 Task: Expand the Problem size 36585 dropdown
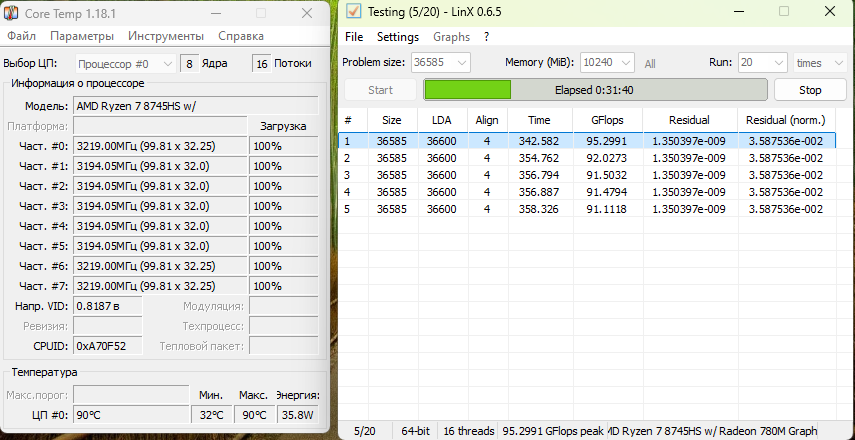click(441, 63)
